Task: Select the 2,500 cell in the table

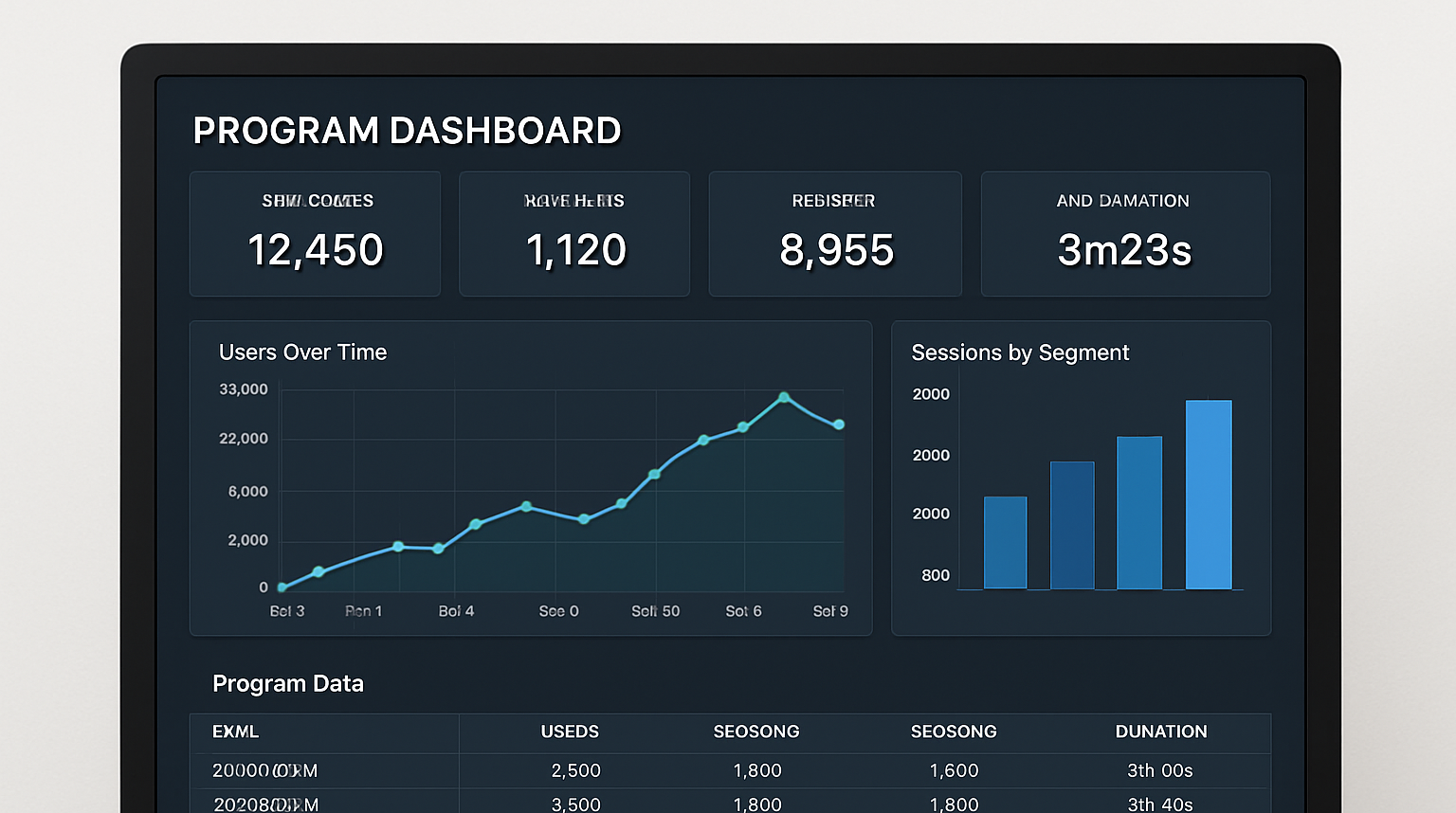Action: tap(576, 770)
